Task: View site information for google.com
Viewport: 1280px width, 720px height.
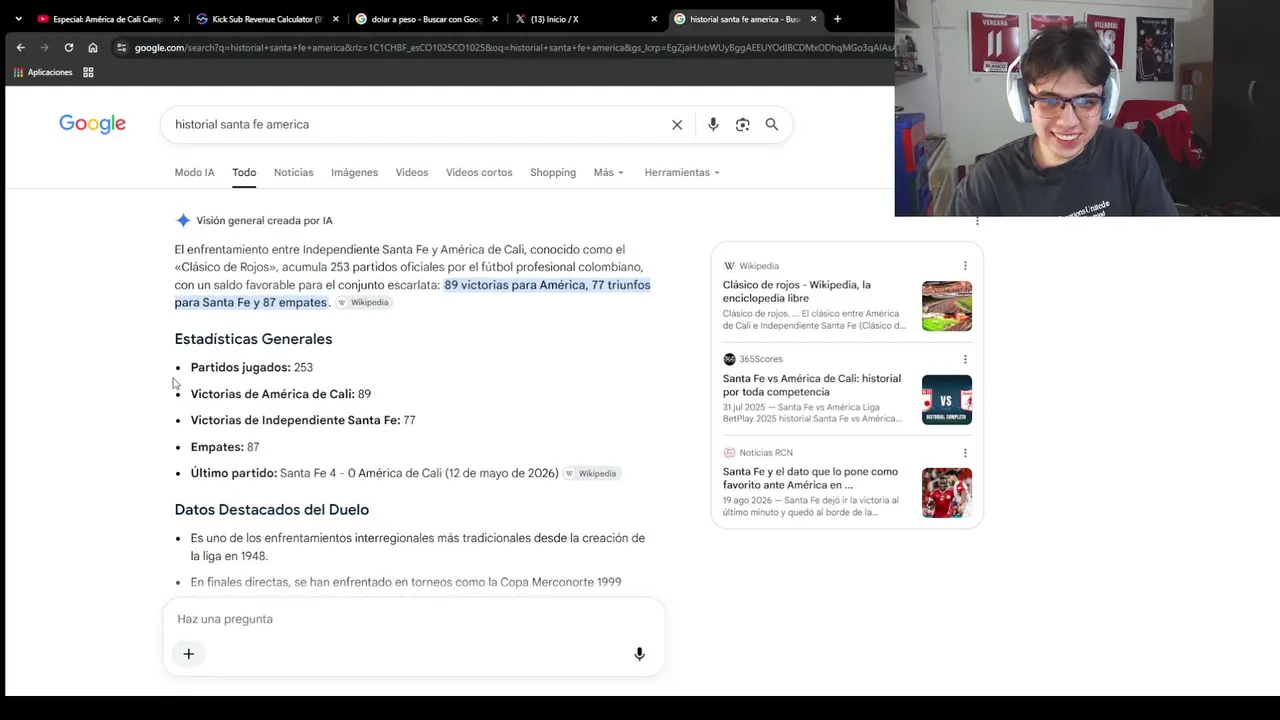Action: (121, 47)
